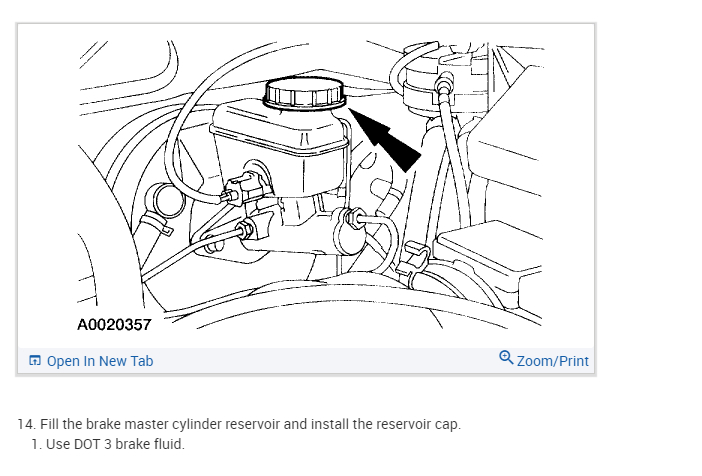Click the reservoir cap in the diagram
The image size is (702, 476).
point(304,93)
